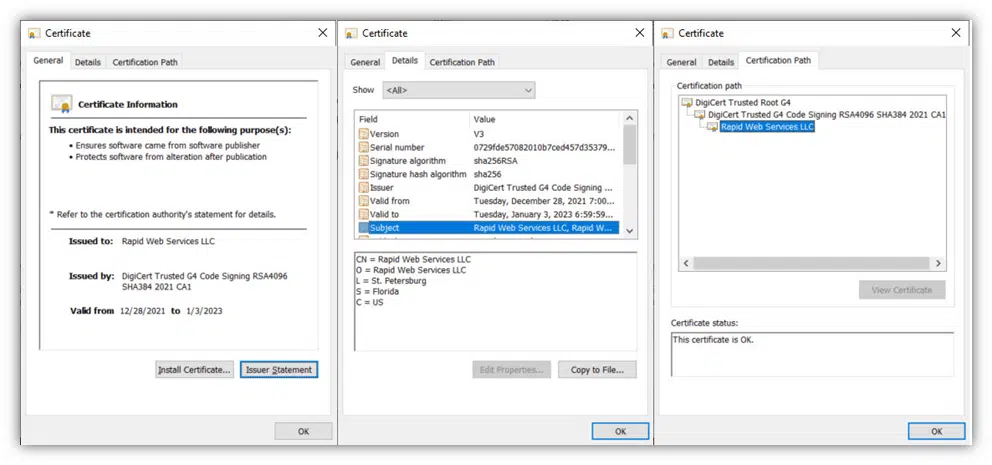Select the sha256RSA value

point(495,161)
